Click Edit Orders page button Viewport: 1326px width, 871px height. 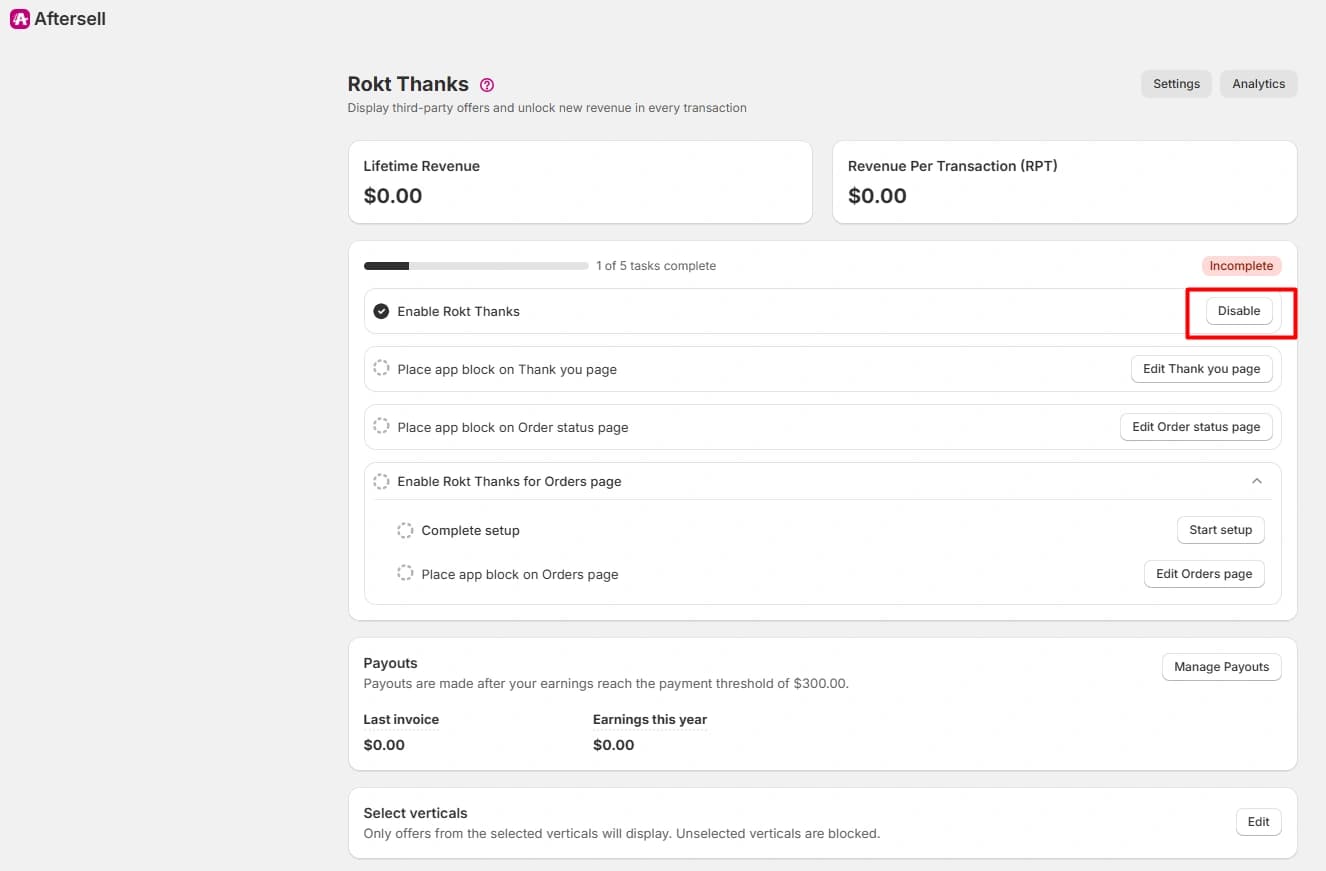coord(1204,574)
